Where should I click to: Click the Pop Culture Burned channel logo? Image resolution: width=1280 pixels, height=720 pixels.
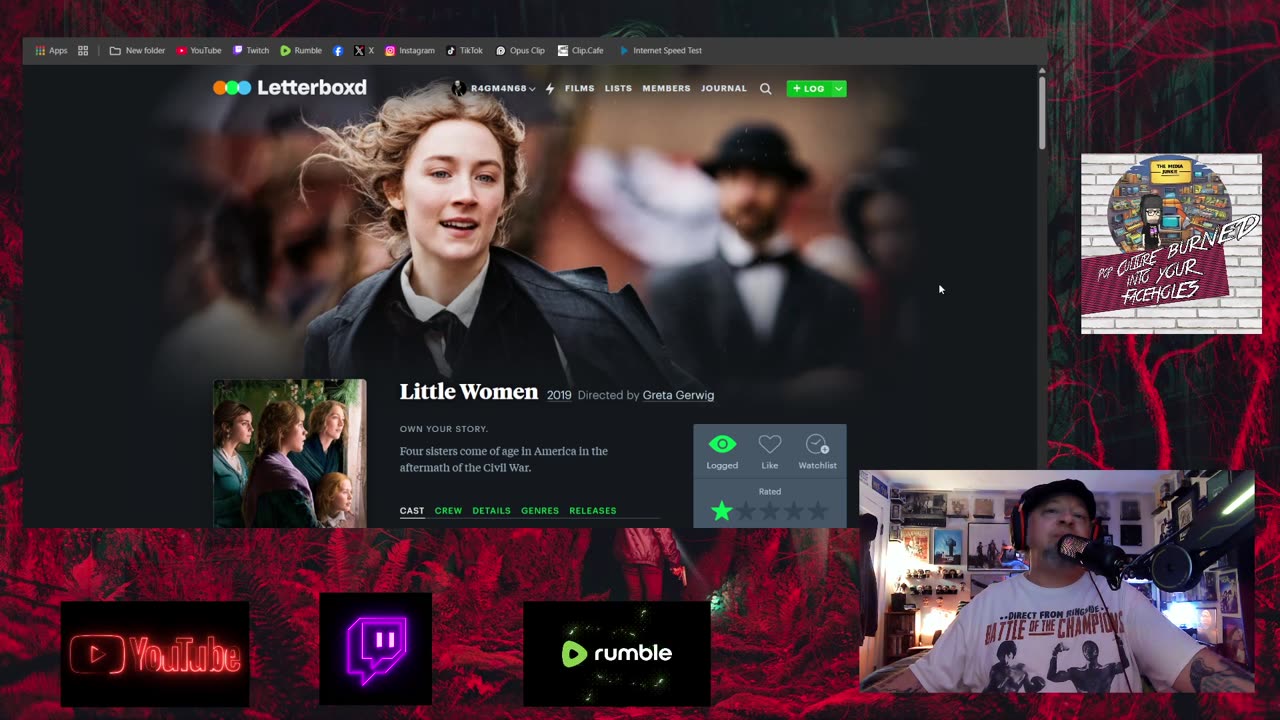[x=1171, y=243]
